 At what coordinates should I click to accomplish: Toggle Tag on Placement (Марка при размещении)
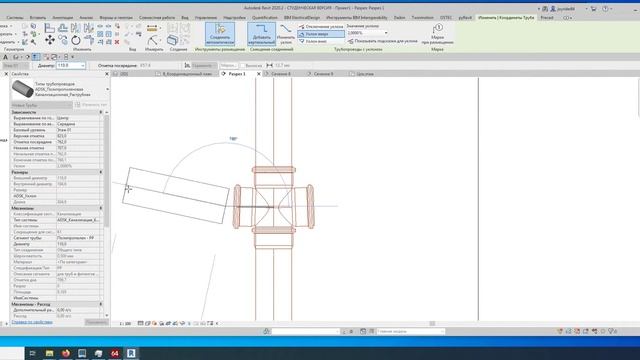tap(438, 34)
